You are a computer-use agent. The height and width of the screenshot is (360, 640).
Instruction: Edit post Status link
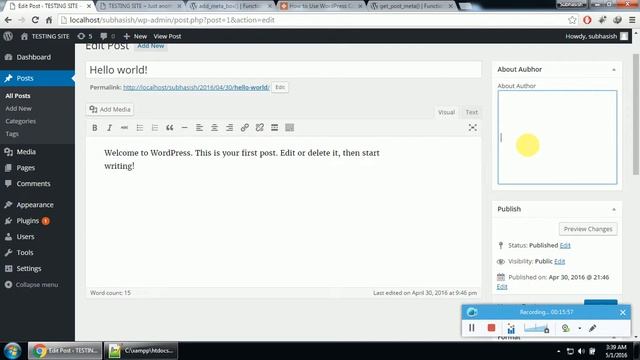click(565, 245)
